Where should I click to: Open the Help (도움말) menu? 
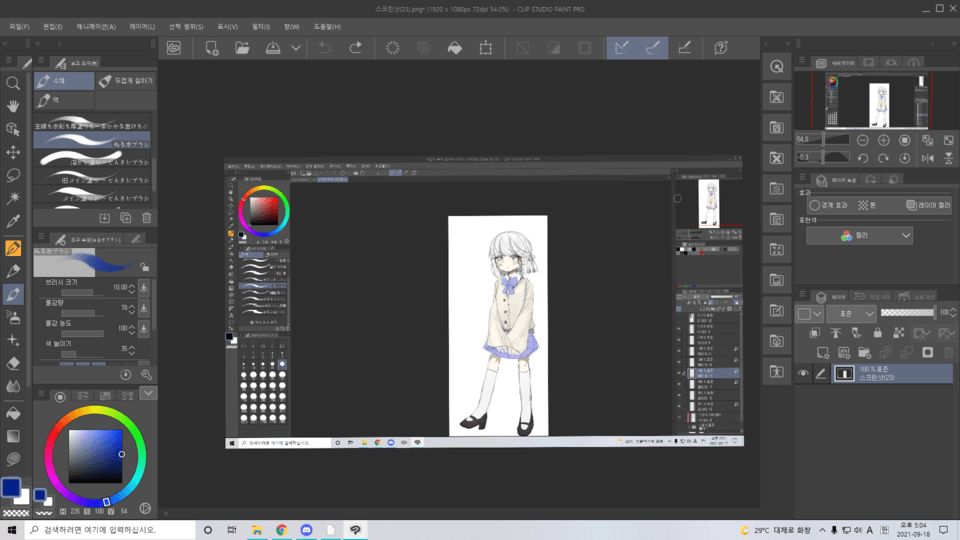point(328,27)
